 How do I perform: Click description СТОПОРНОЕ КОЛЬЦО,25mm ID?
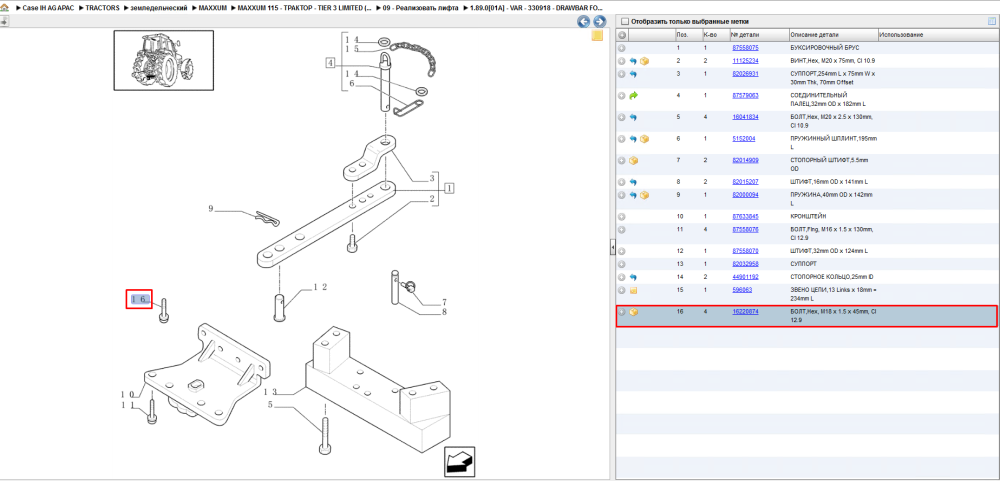(x=831, y=277)
